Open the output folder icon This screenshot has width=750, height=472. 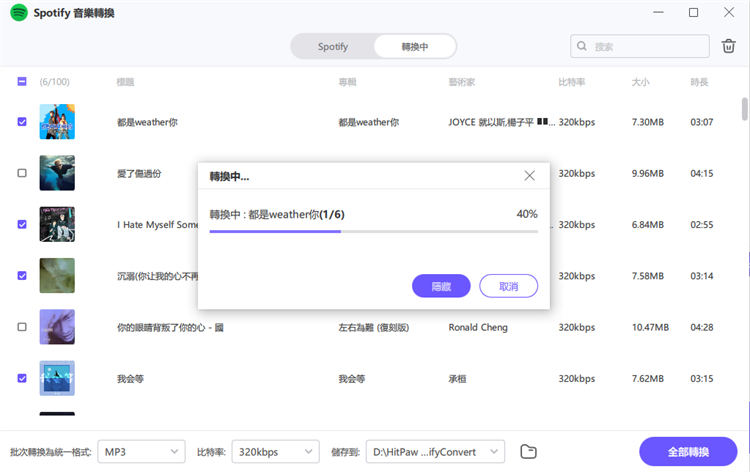pos(528,451)
